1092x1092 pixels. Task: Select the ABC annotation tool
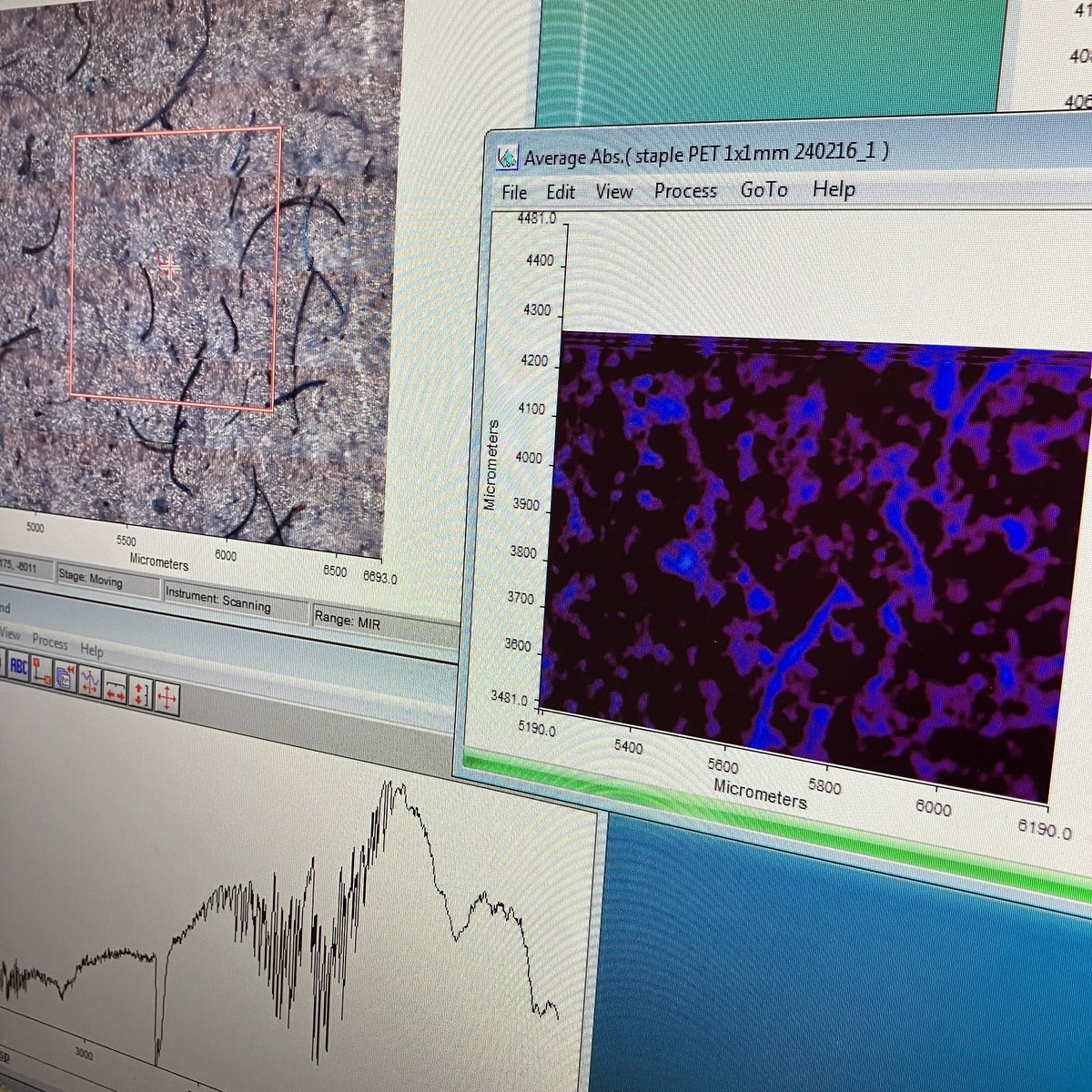(x=20, y=665)
